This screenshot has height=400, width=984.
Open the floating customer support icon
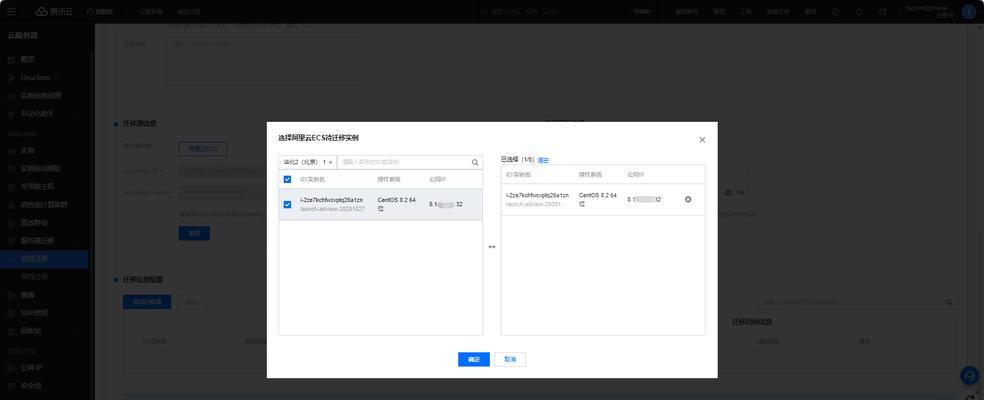coord(970,376)
